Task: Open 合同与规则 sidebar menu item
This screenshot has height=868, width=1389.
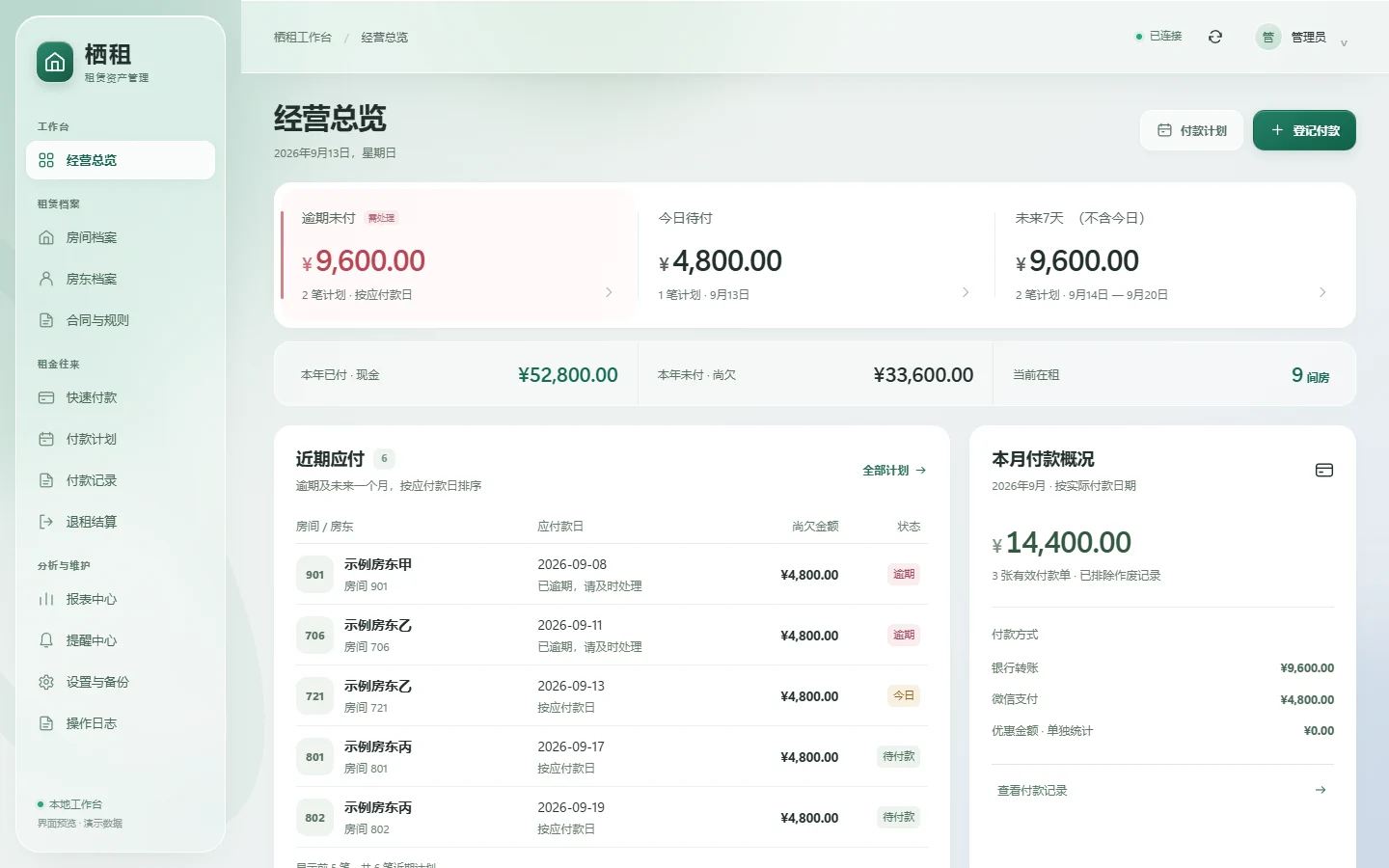Action: pos(121,320)
